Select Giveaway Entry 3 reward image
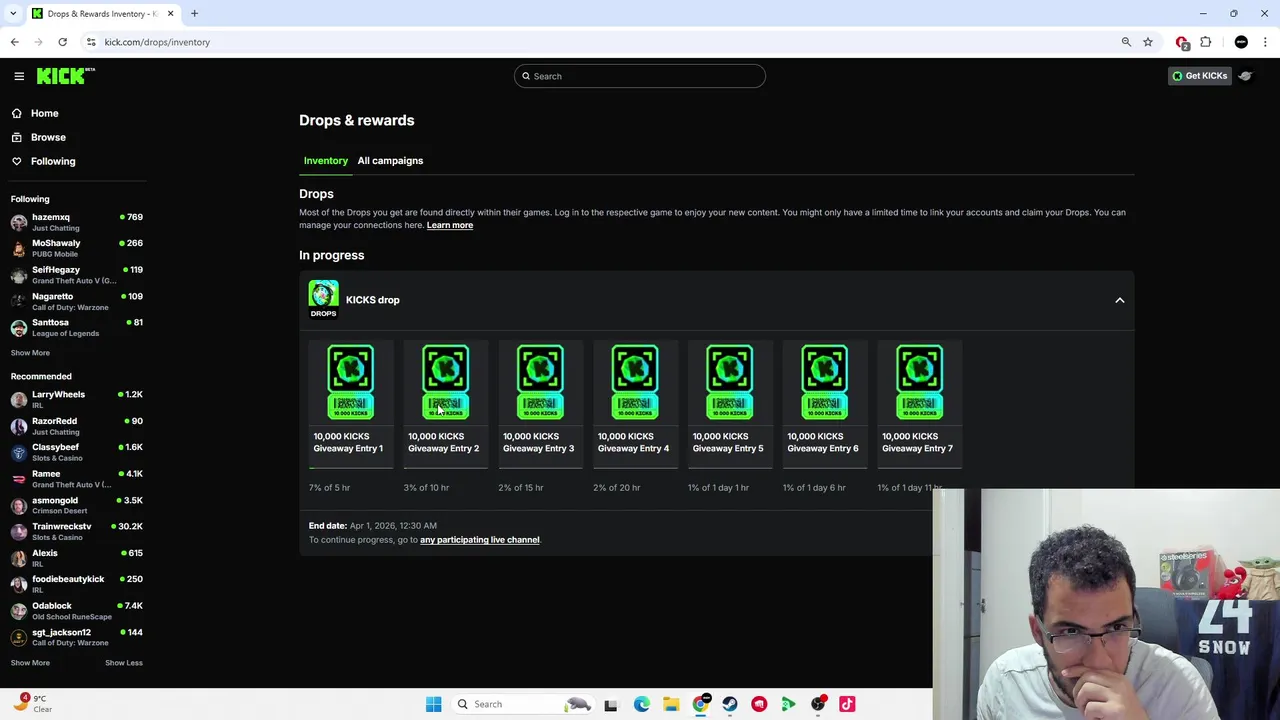This screenshot has width=1280, height=720. coord(540,382)
